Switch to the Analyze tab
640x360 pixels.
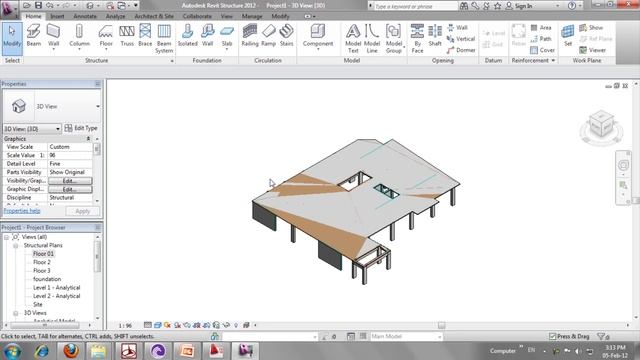(x=115, y=16)
